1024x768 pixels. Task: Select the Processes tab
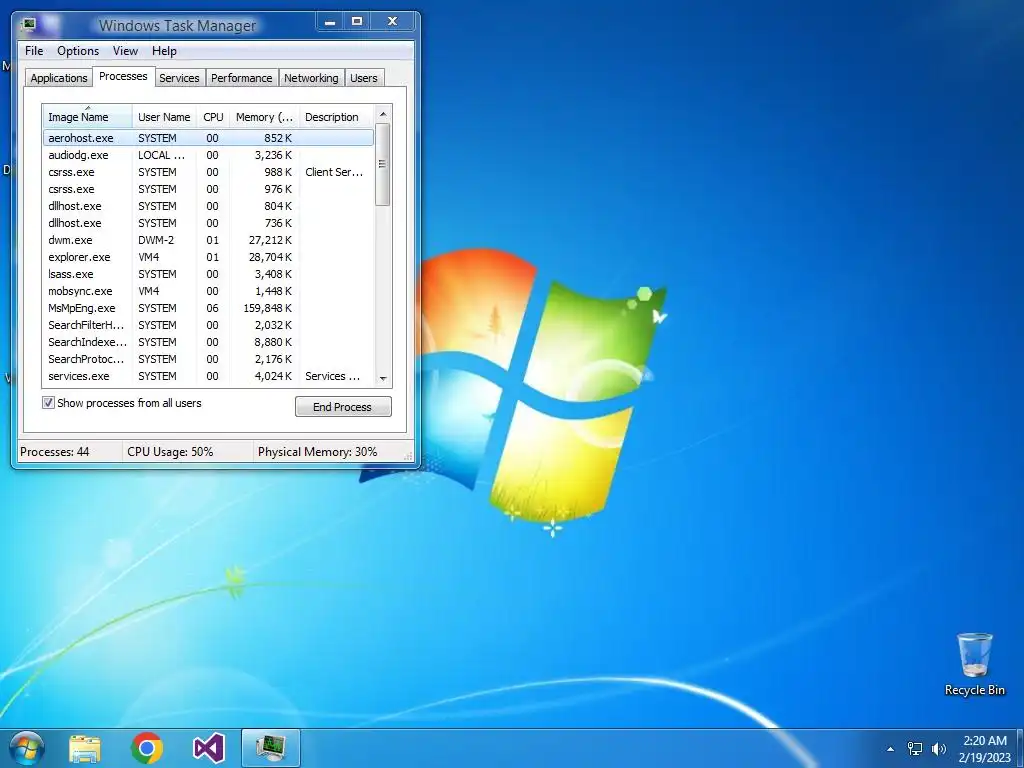pos(123,76)
